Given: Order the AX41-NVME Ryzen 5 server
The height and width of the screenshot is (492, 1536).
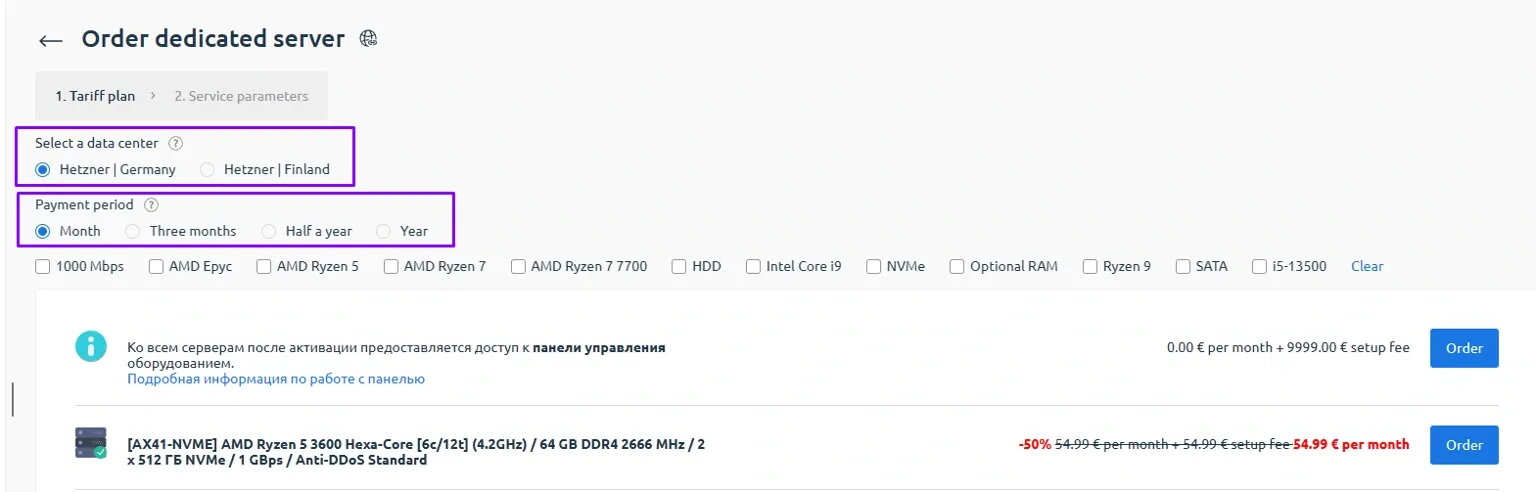Looking at the screenshot, I should pos(1464,445).
